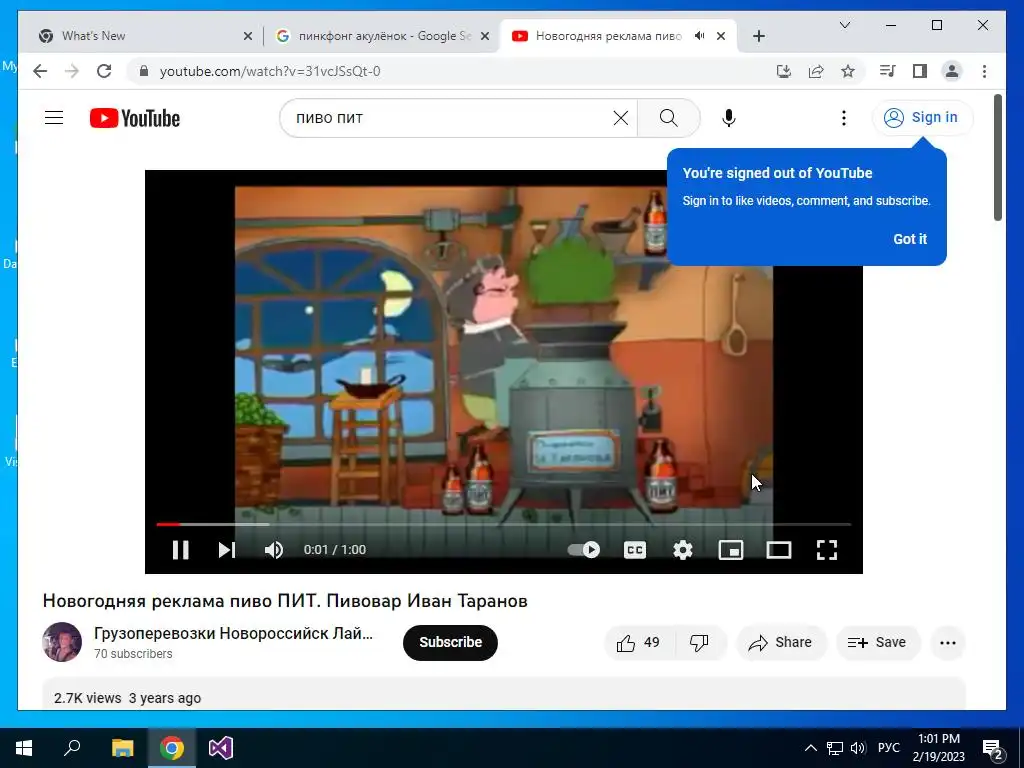Open network status from the tray

click(835, 748)
